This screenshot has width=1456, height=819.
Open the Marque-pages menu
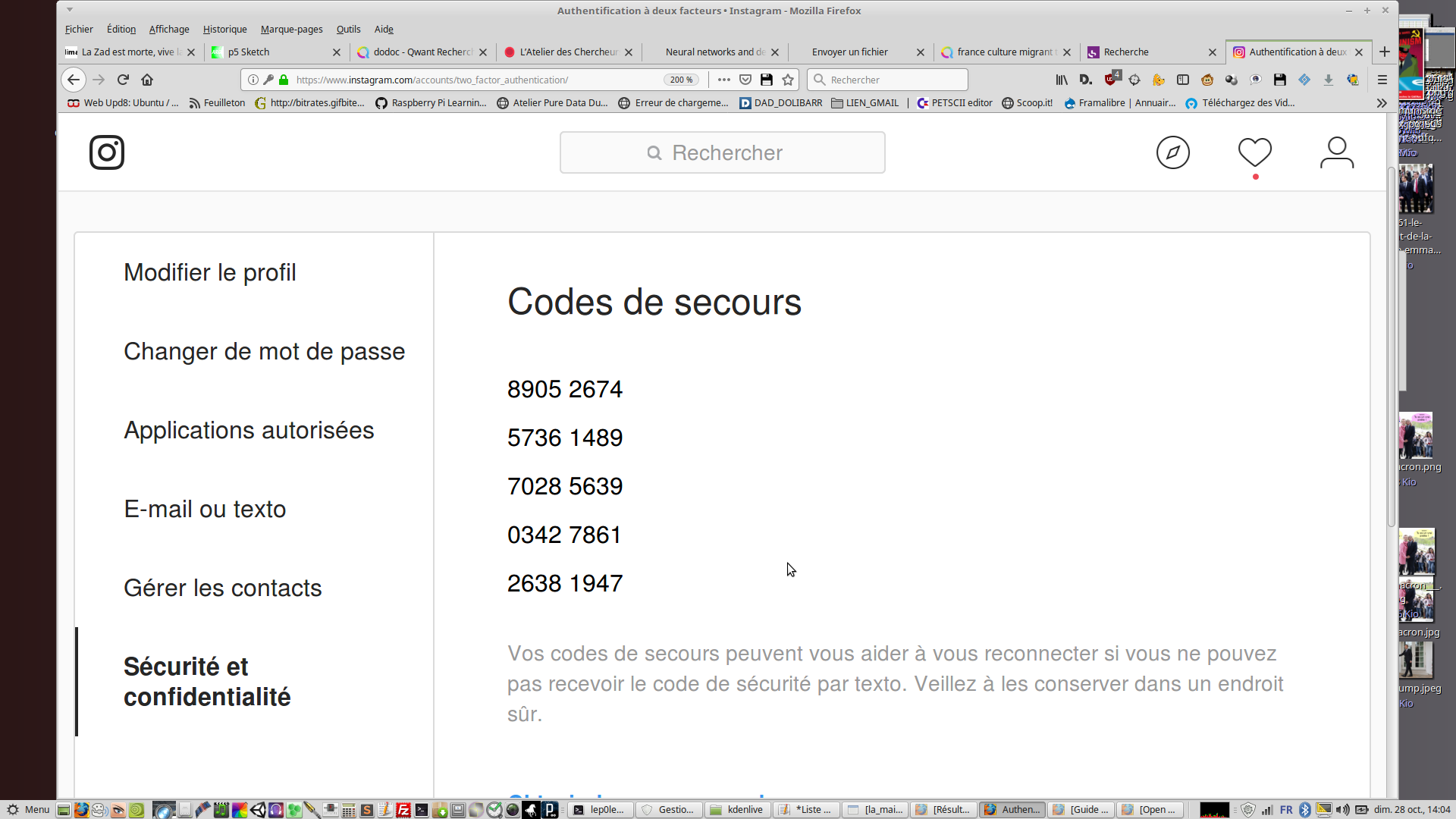(291, 29)
